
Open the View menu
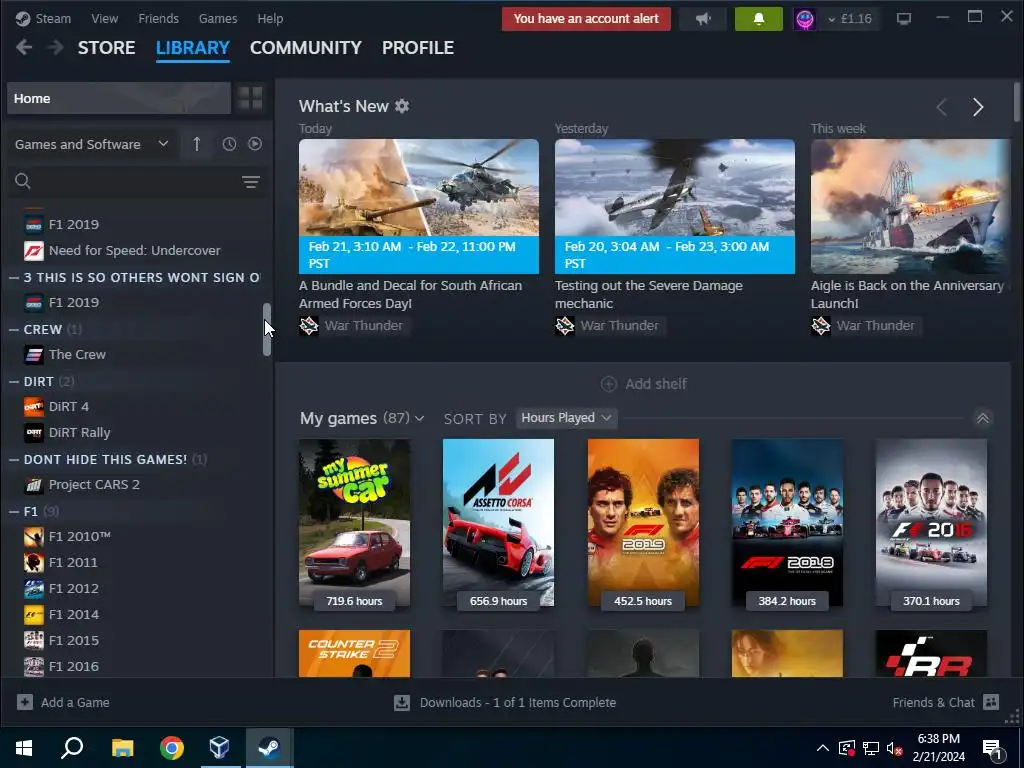104,18
